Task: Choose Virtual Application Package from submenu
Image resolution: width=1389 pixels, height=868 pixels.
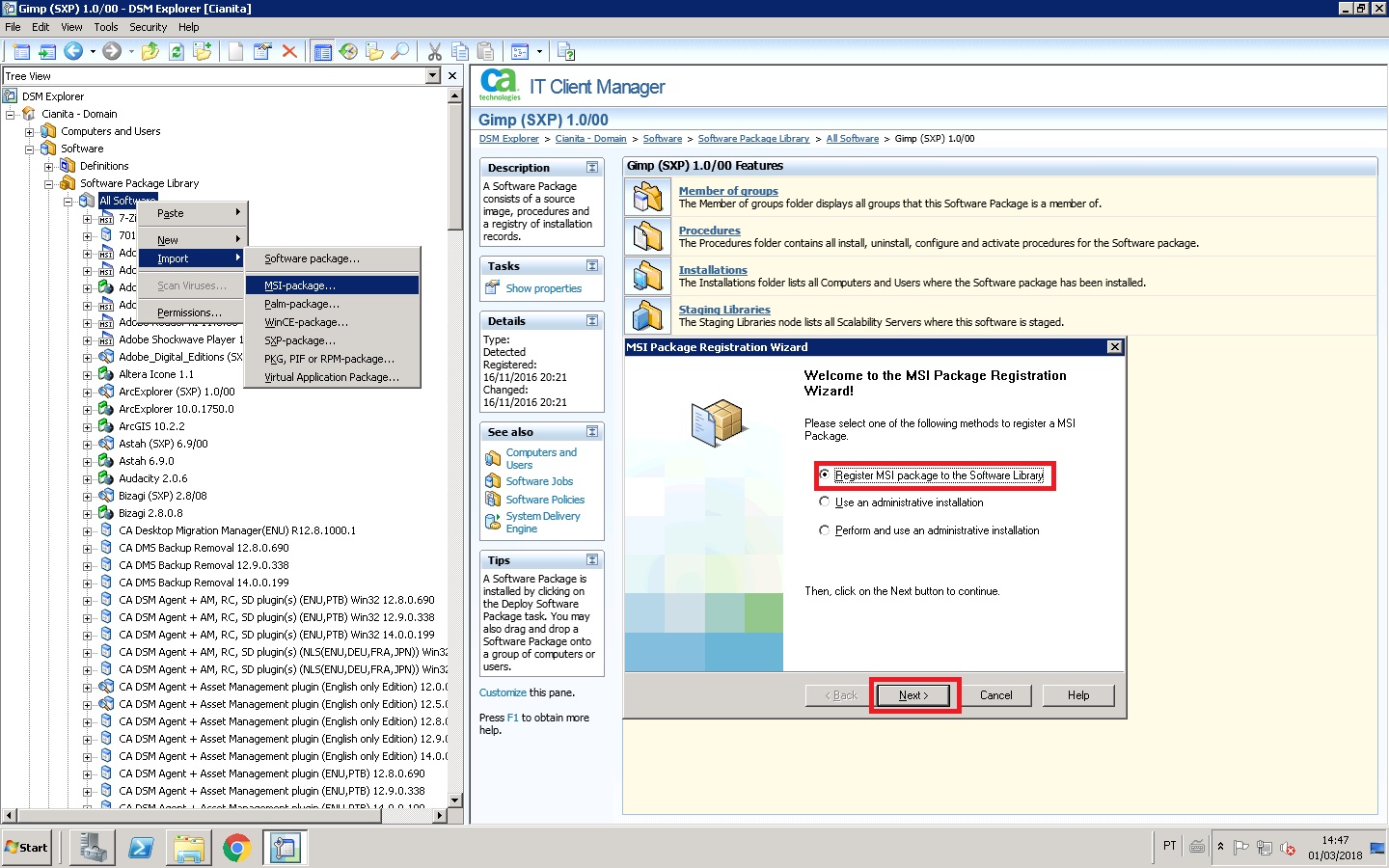Action: click(332, 377)
